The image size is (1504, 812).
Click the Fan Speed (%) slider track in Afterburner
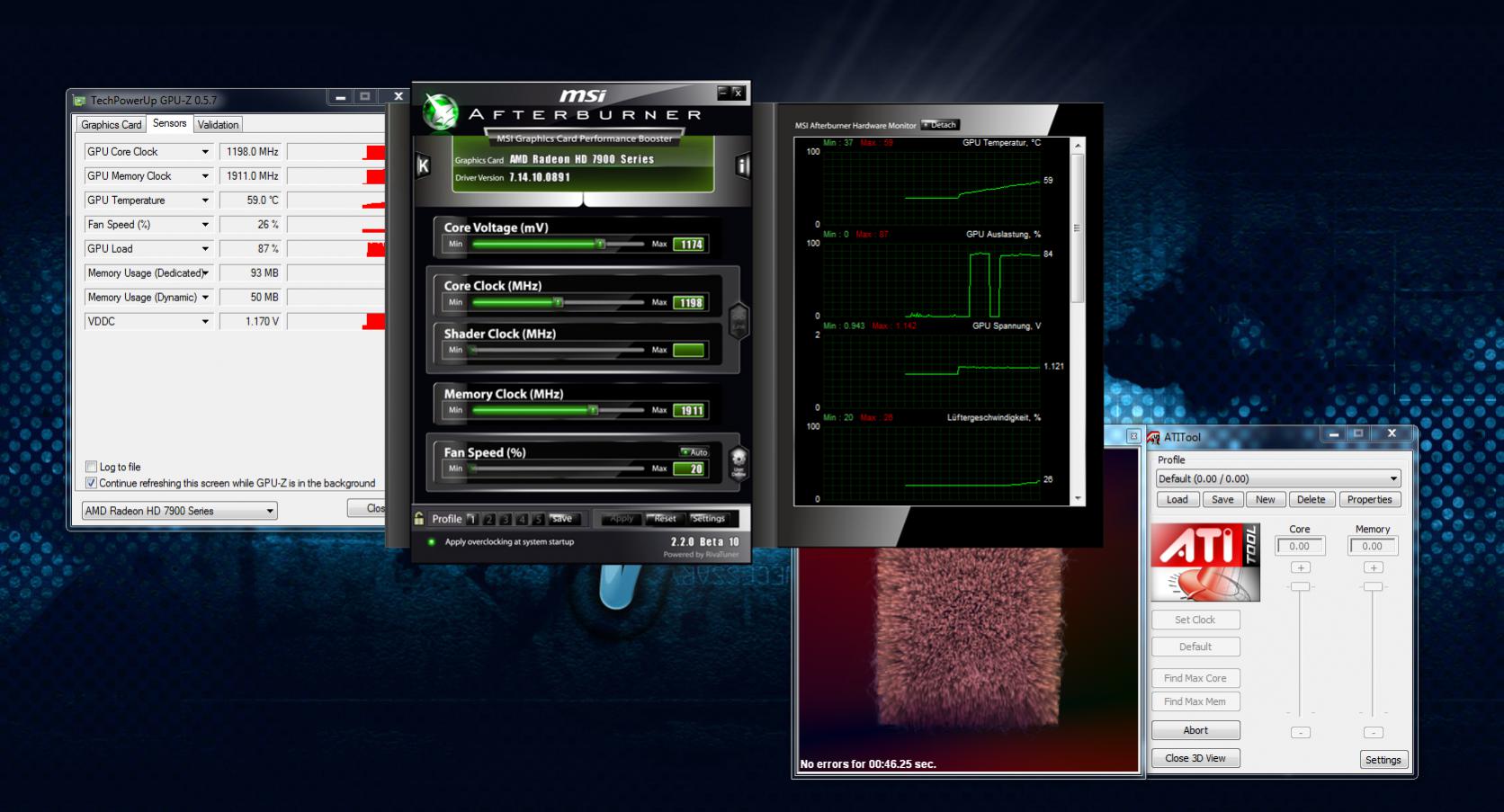[x=558, y=468]
